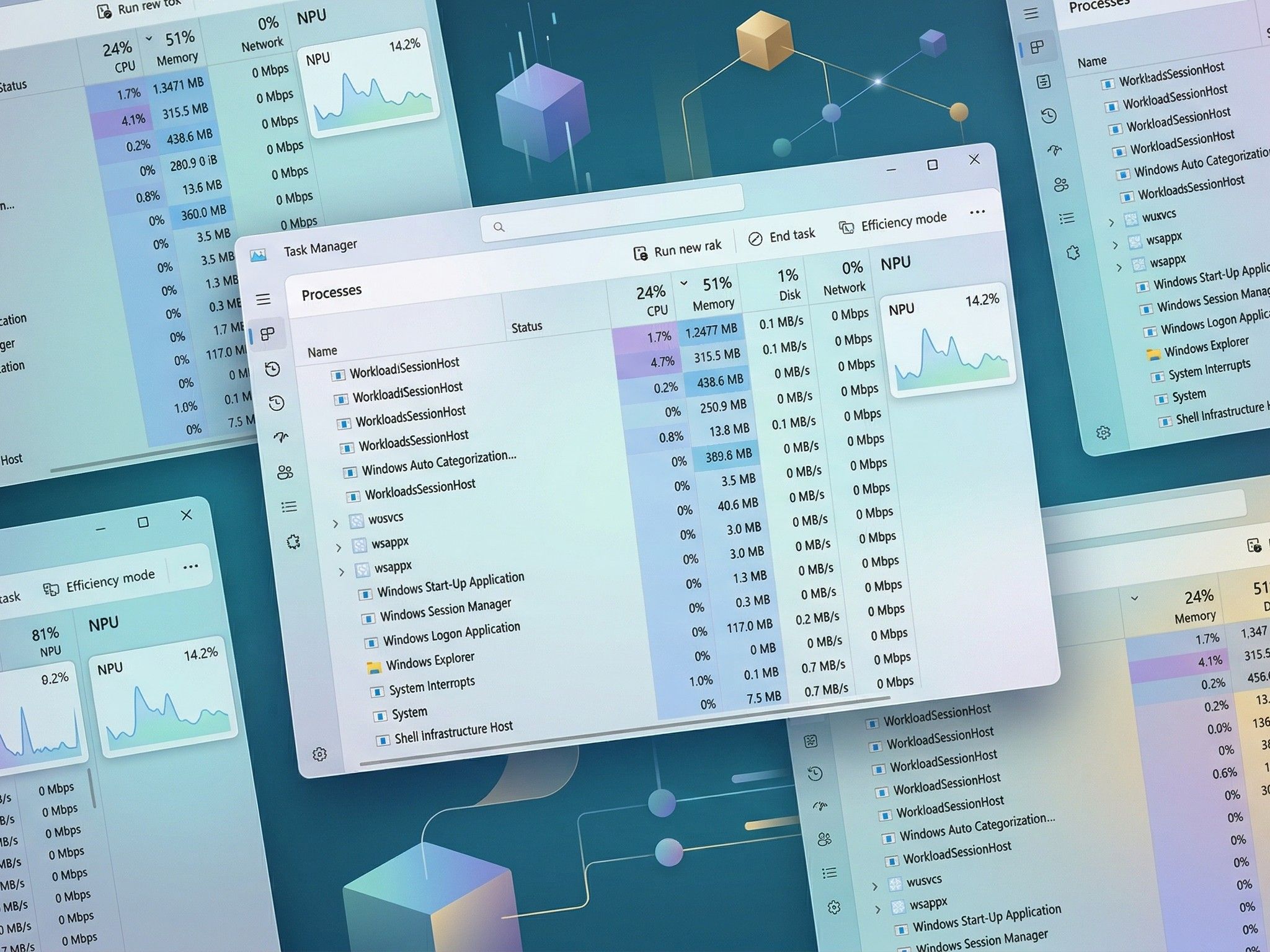Open NPU 14.2% graph in bottom-left window

point(162,697)
